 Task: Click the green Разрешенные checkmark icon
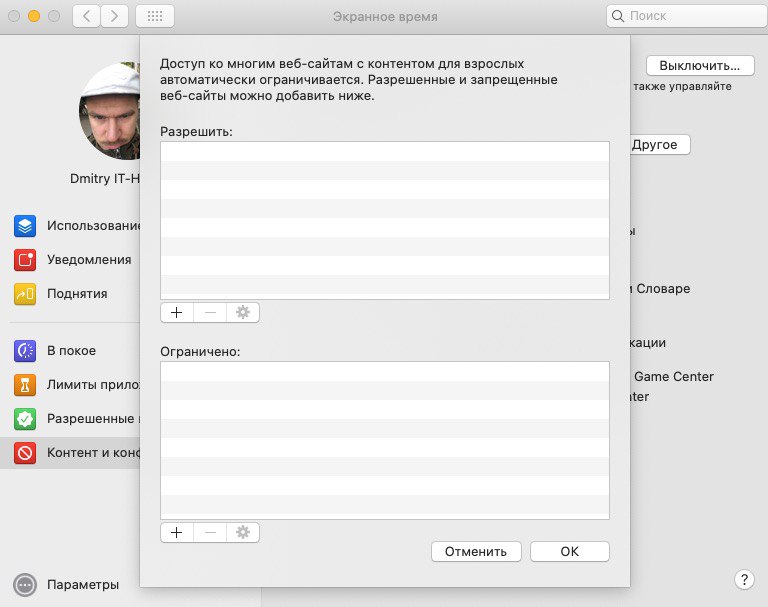point(25,419)
